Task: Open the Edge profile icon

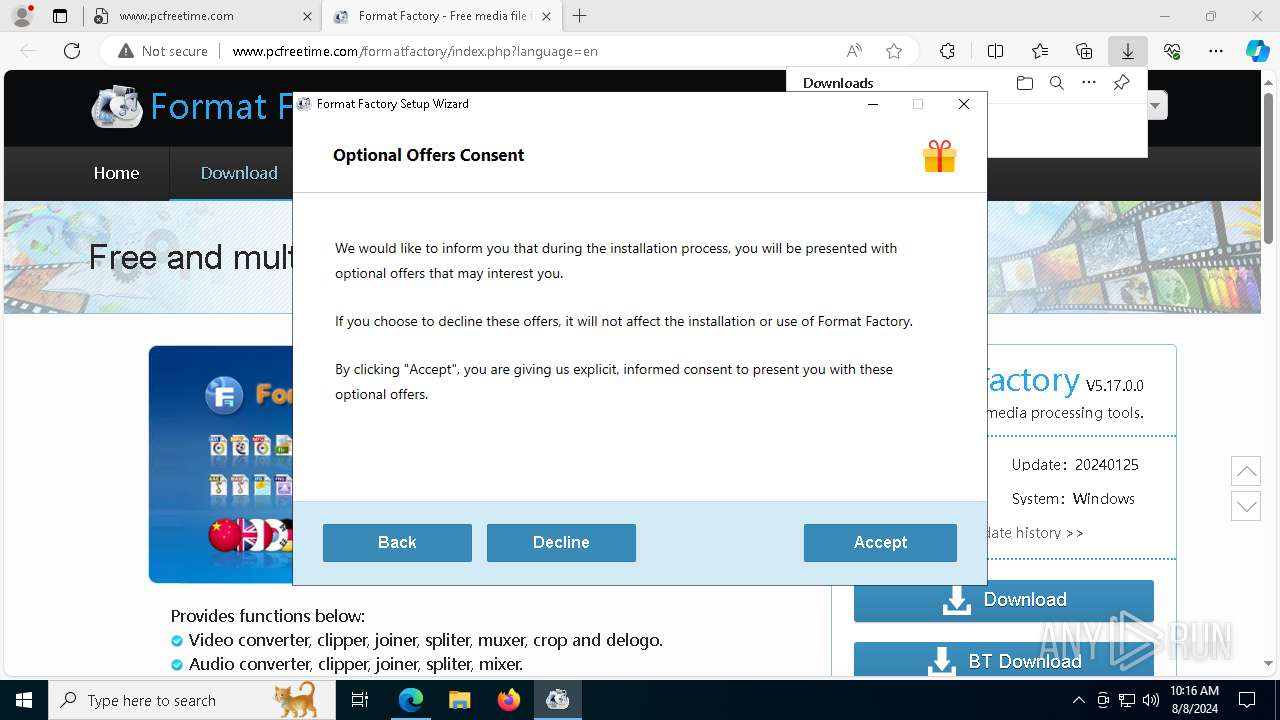Action: pos(22,16)
